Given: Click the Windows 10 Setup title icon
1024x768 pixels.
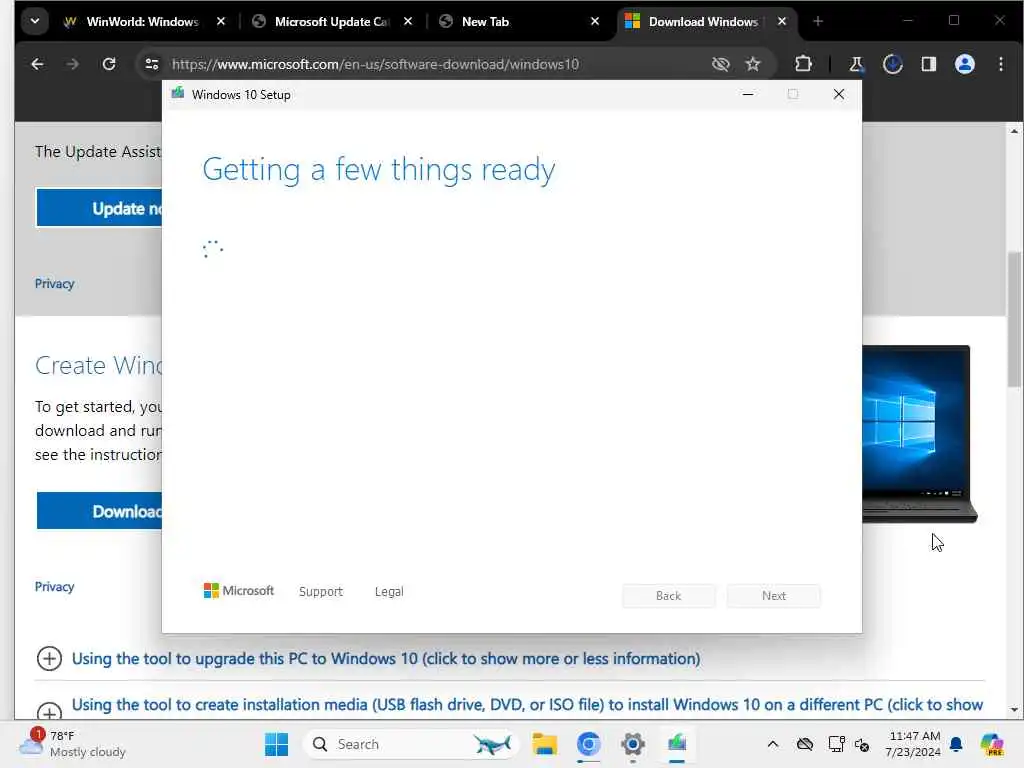Looking at the screenshot, I should point(178,94).
